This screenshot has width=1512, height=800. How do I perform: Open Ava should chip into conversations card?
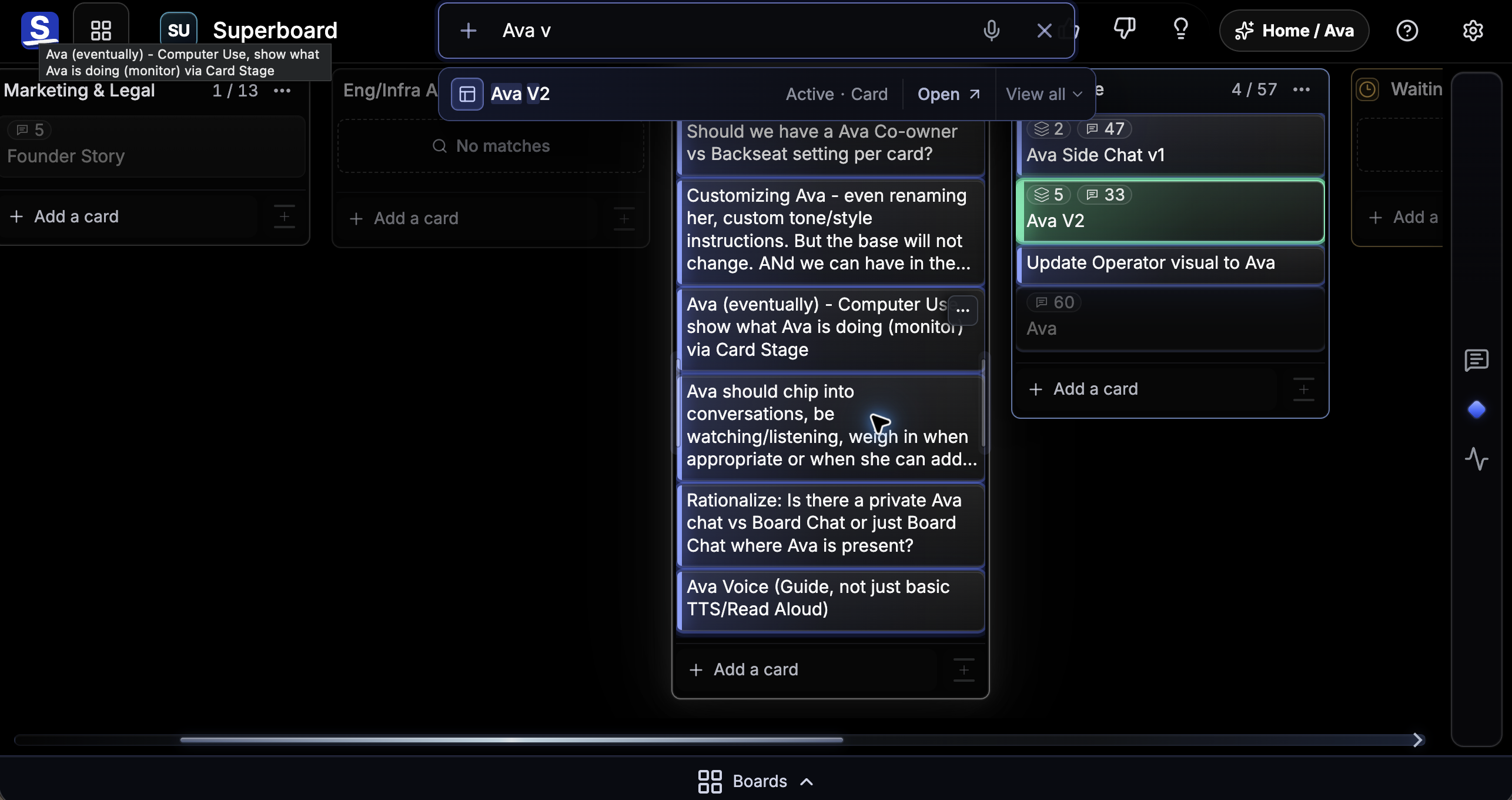coord(830,427)
